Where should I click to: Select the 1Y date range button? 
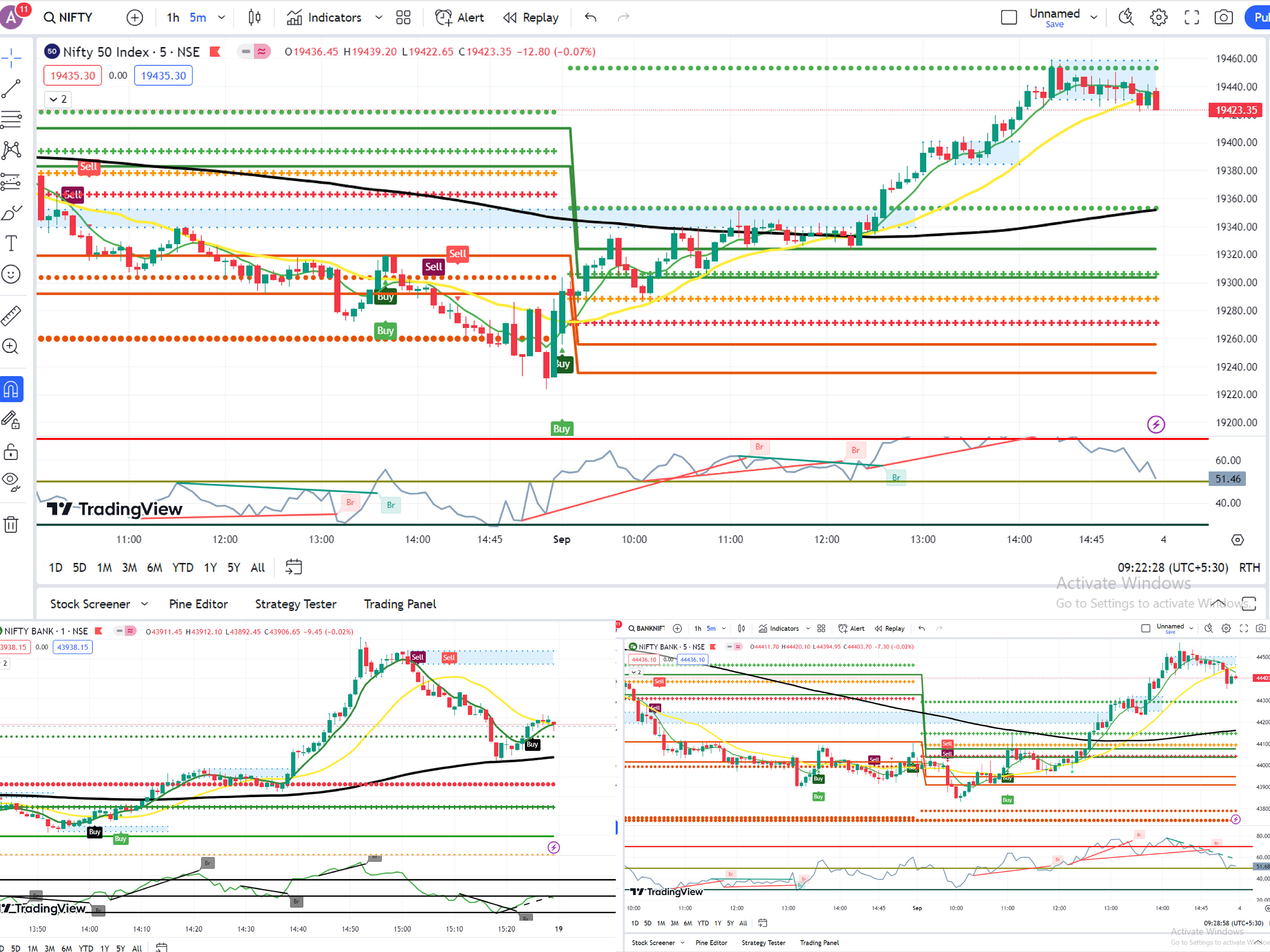(210, 567)
